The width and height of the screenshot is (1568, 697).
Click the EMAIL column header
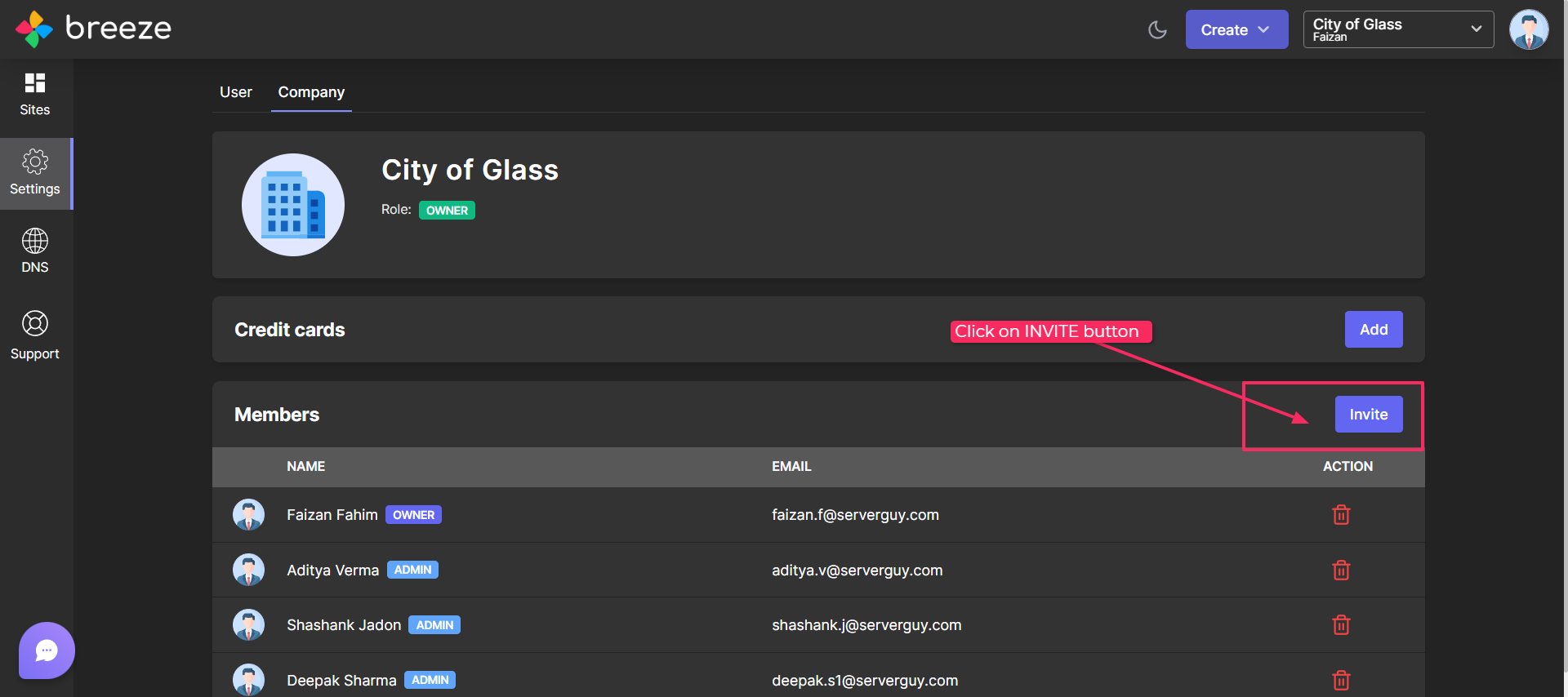[791, 467]
